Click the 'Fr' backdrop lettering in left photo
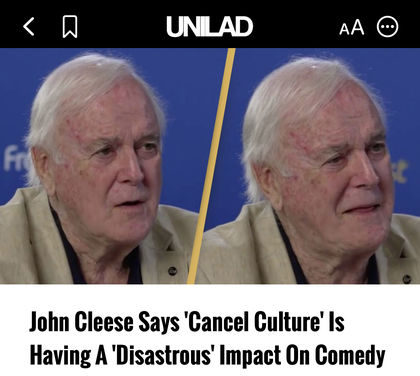The image size is (420, 376). coord(15,158)
